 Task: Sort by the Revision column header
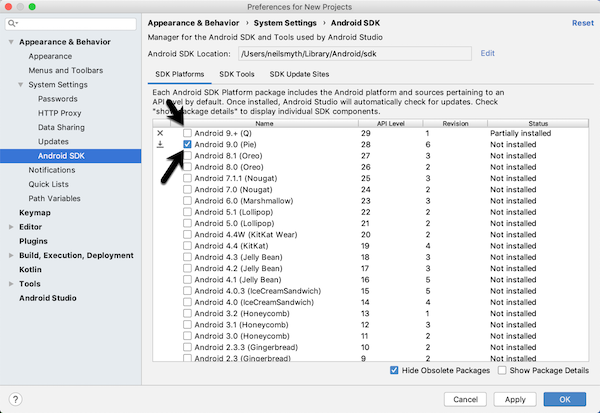point(455,123)
